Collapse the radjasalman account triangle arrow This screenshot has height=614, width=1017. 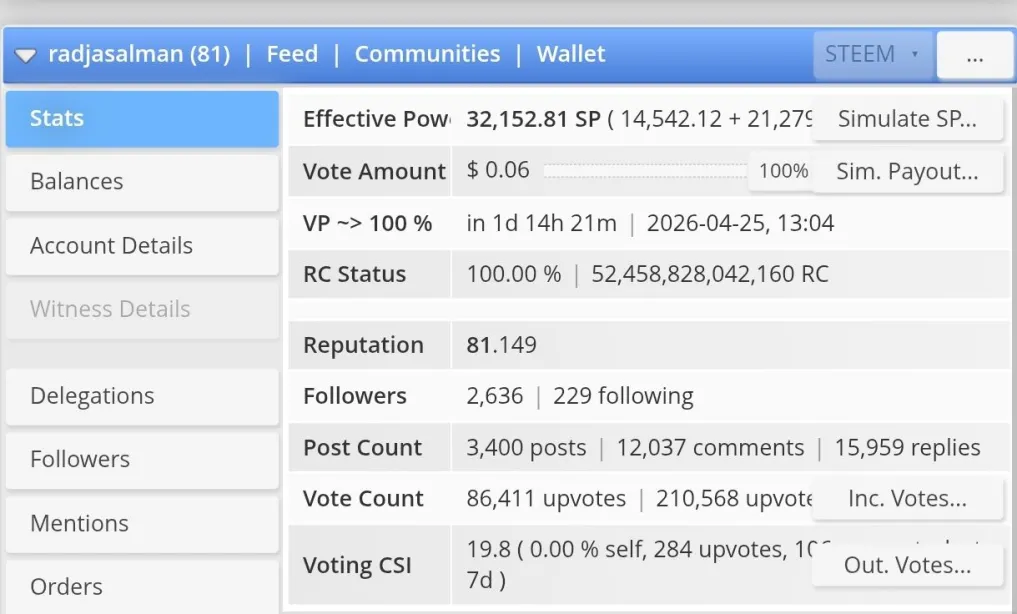pyautogui.click(x=25, y=56)
